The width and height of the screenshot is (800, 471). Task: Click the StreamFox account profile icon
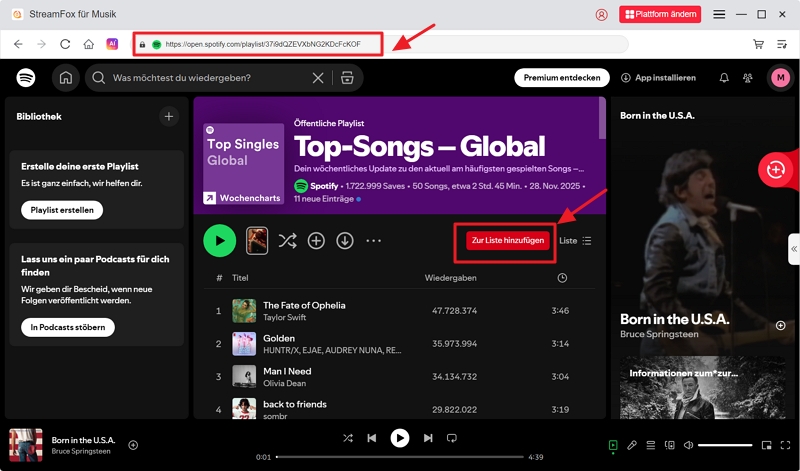(602, 15)
